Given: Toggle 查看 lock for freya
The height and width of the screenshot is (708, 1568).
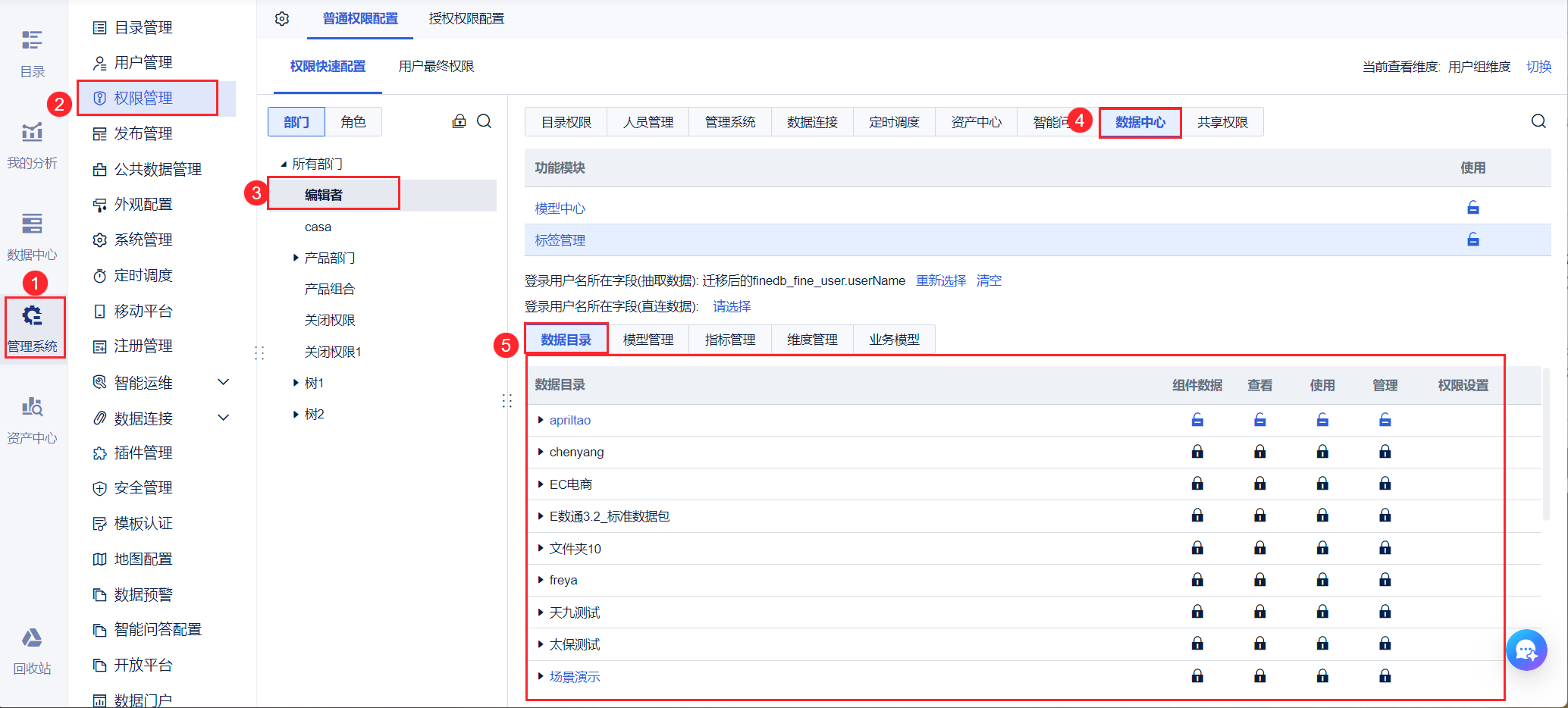Looking at the screenshot, I should (1259, 580).
